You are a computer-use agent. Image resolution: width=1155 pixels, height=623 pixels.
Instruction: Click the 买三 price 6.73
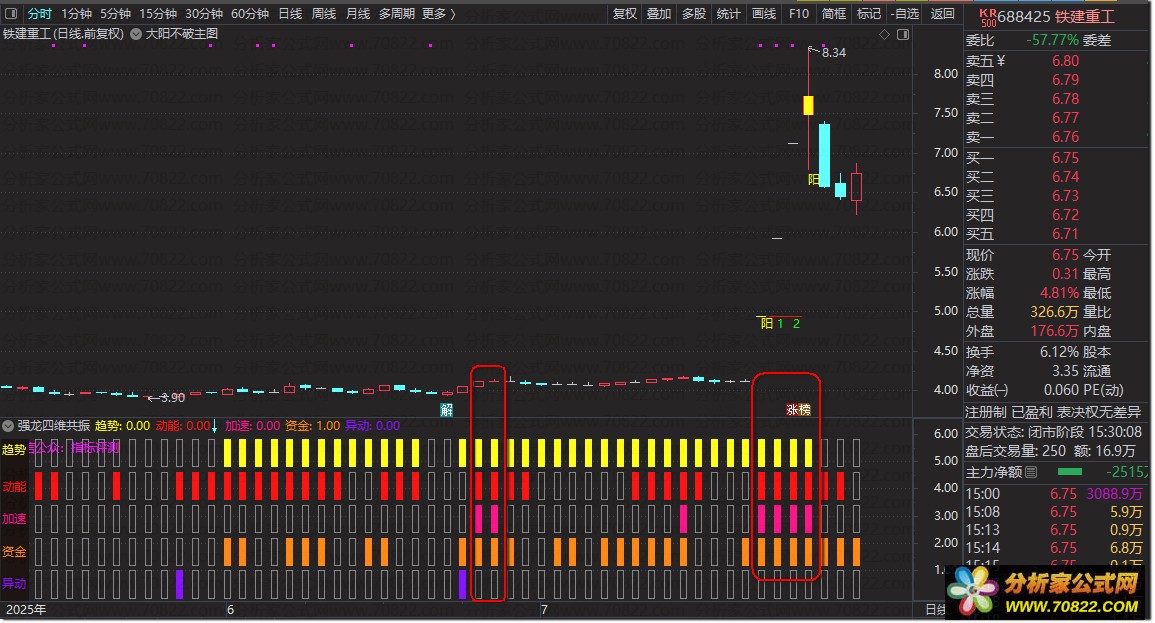(1065, 196)
